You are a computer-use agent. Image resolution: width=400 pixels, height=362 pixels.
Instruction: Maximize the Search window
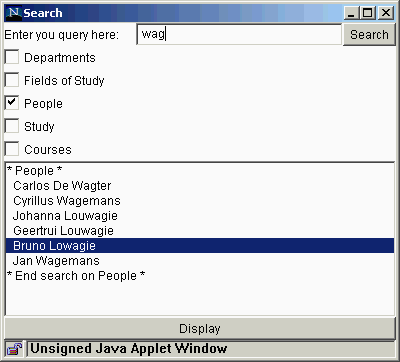[x=368, y=13]
